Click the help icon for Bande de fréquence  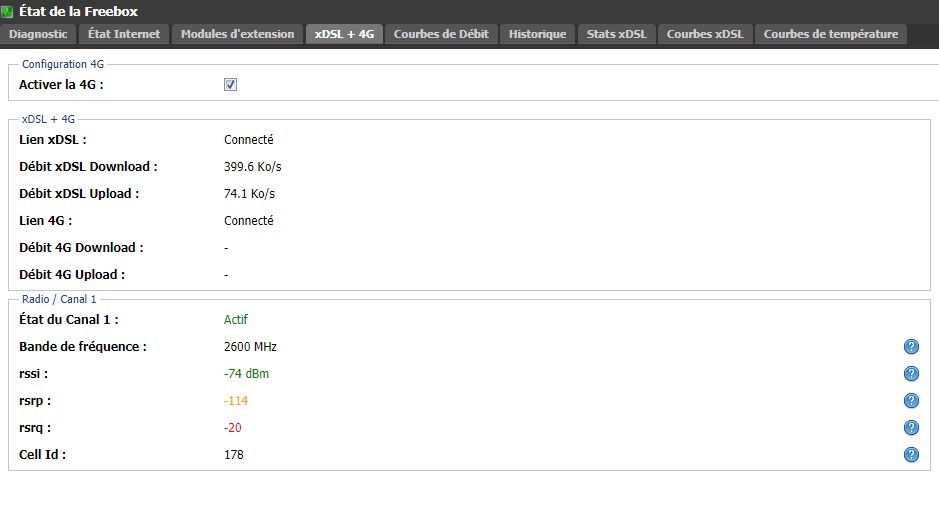pyautogui.click(x=911, y=347)
